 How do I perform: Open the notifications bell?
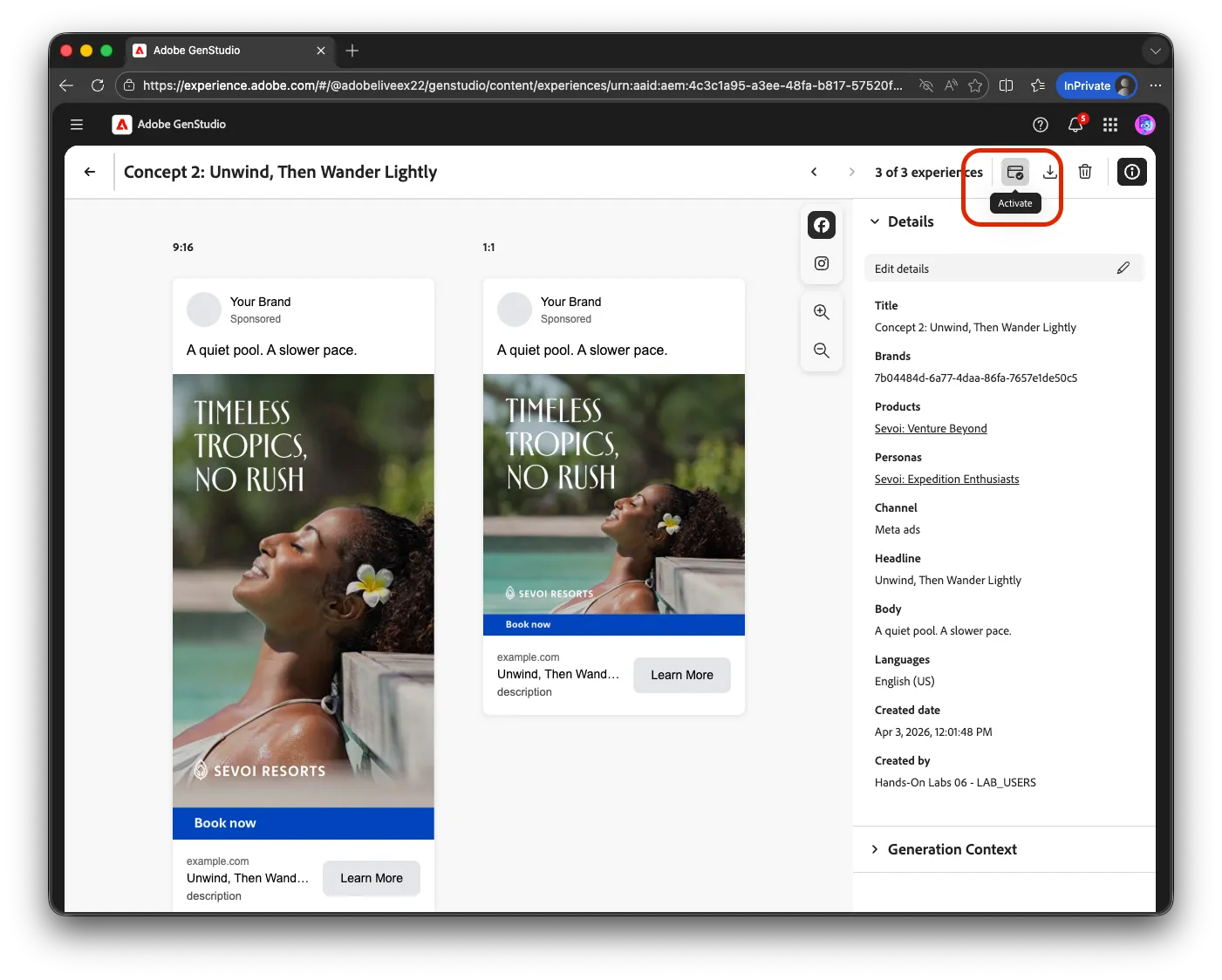pos(1075,125)
